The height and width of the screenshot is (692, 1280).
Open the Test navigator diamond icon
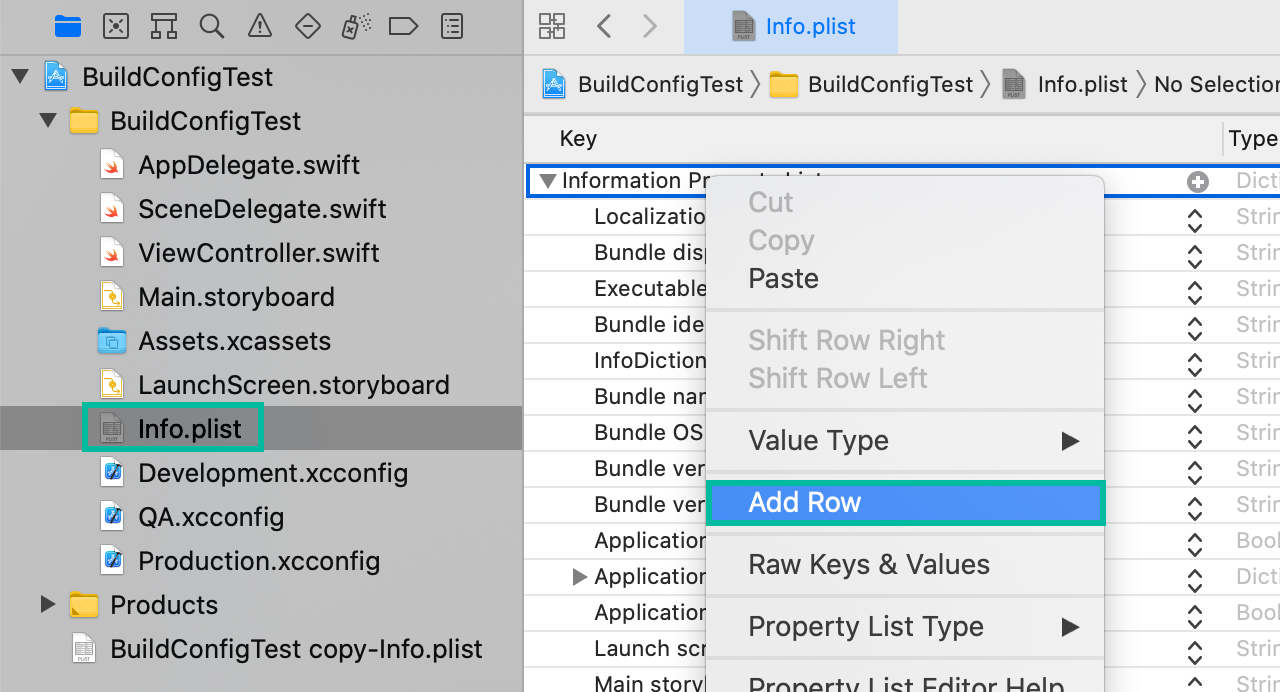pyautogui.click(x=307, y=26)
